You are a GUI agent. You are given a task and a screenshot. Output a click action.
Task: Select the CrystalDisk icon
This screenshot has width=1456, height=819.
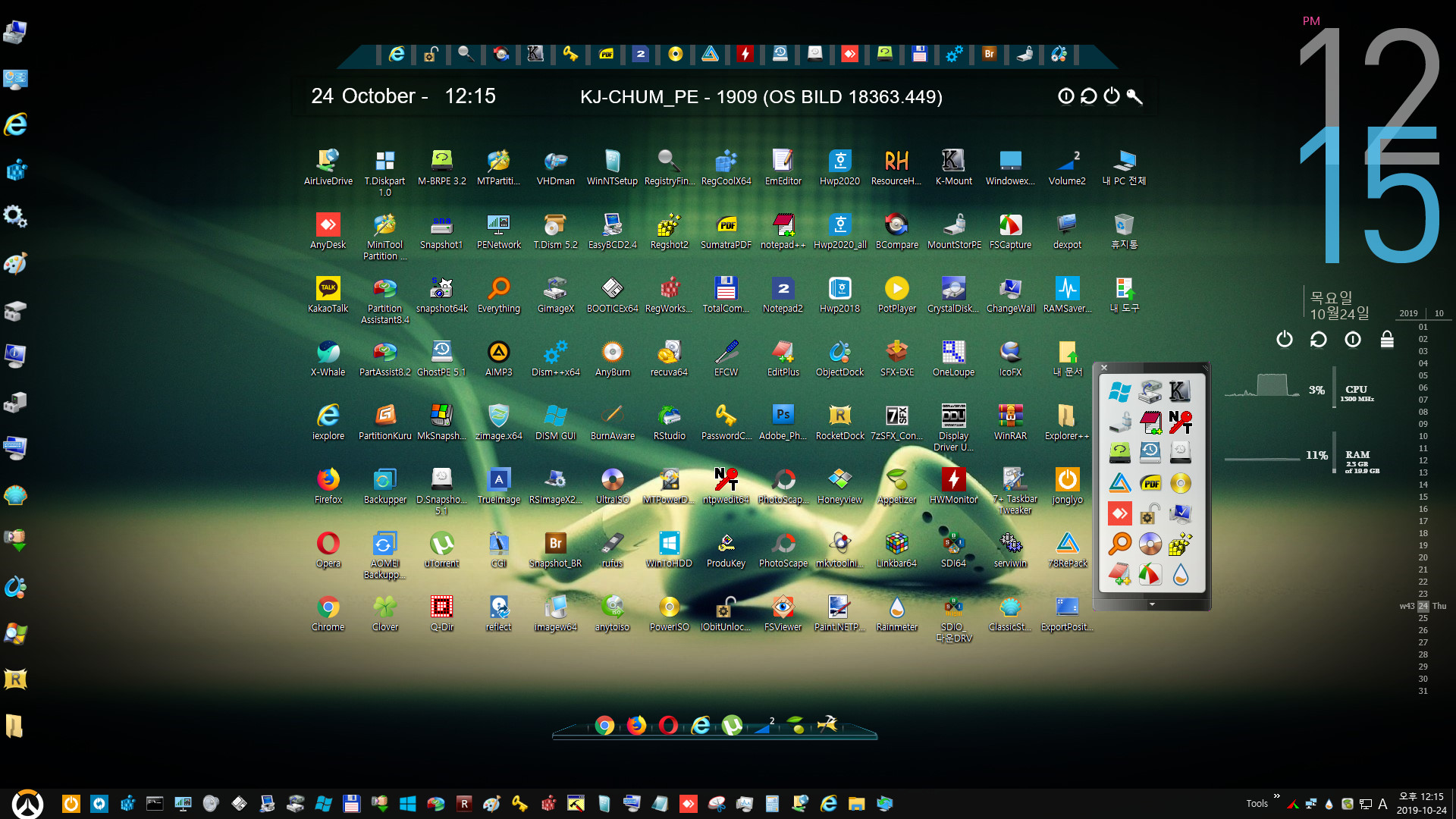[x=953, y=294]
